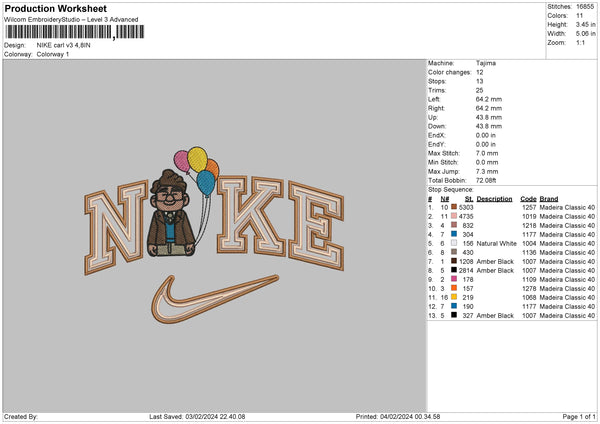Pick the blue swatch in stop 12 row
The image size is (600, 424).
point(454,306)
